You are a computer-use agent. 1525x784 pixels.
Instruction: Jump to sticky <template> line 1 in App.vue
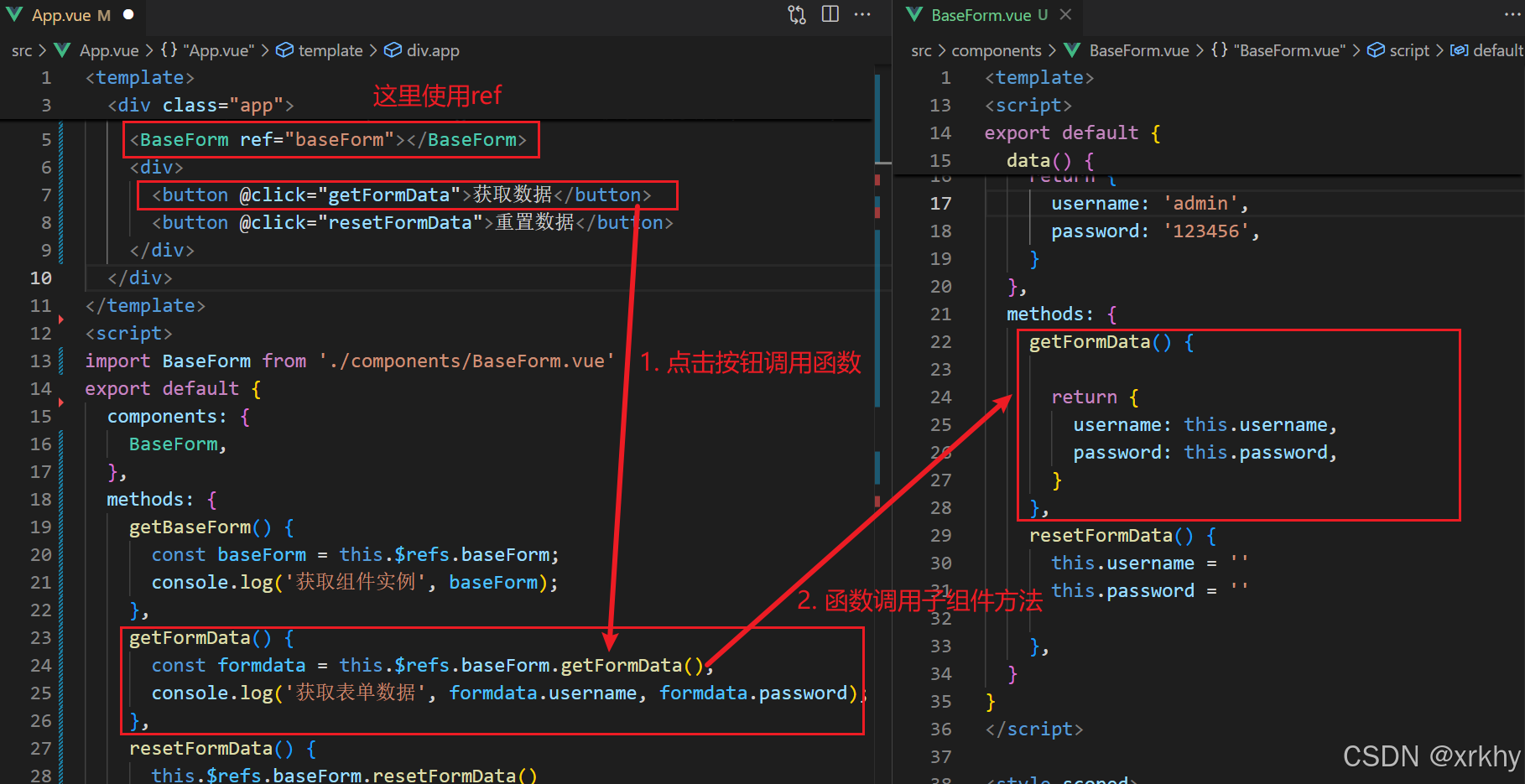139,77
